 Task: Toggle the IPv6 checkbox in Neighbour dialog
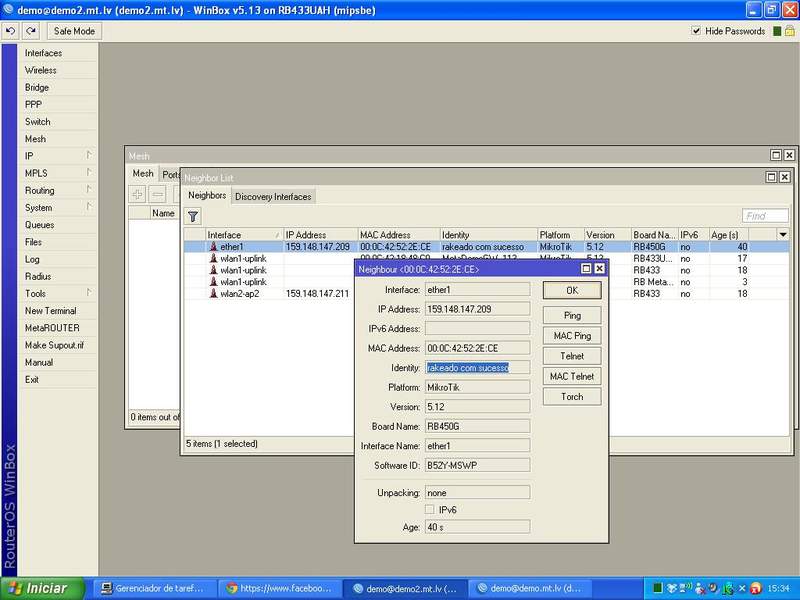431,510
